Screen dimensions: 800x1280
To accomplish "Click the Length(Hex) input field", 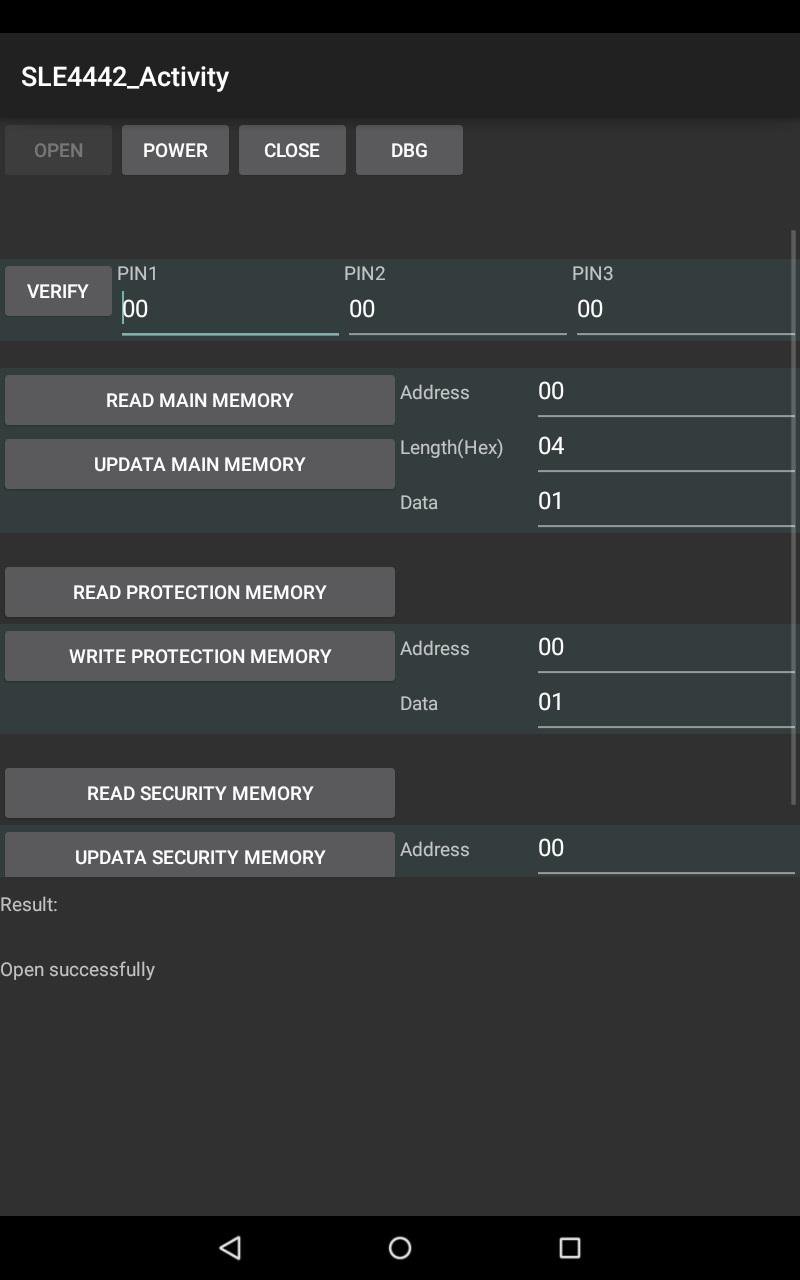I will pyautogui.click(x=664, y=446).
